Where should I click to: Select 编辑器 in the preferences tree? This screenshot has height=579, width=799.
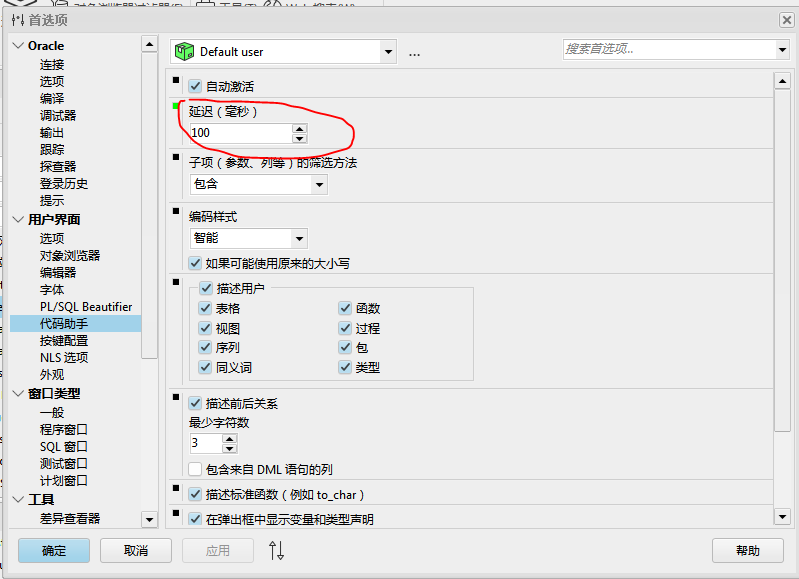[58, 272]
